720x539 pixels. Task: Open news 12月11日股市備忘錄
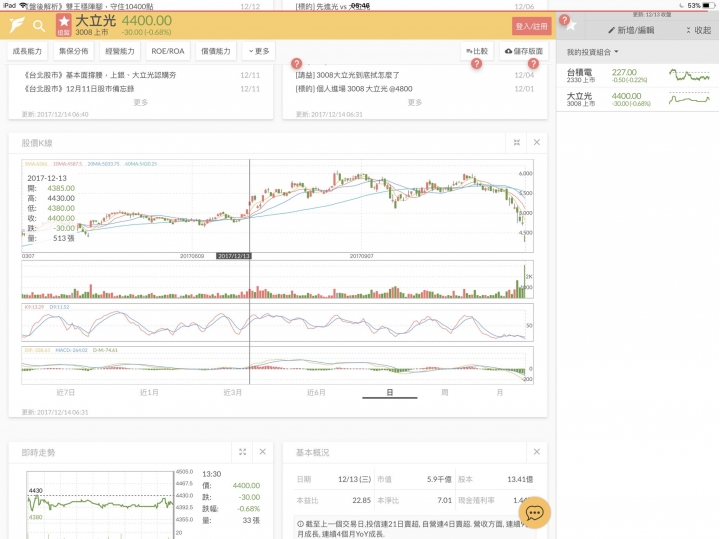(79, 89)
